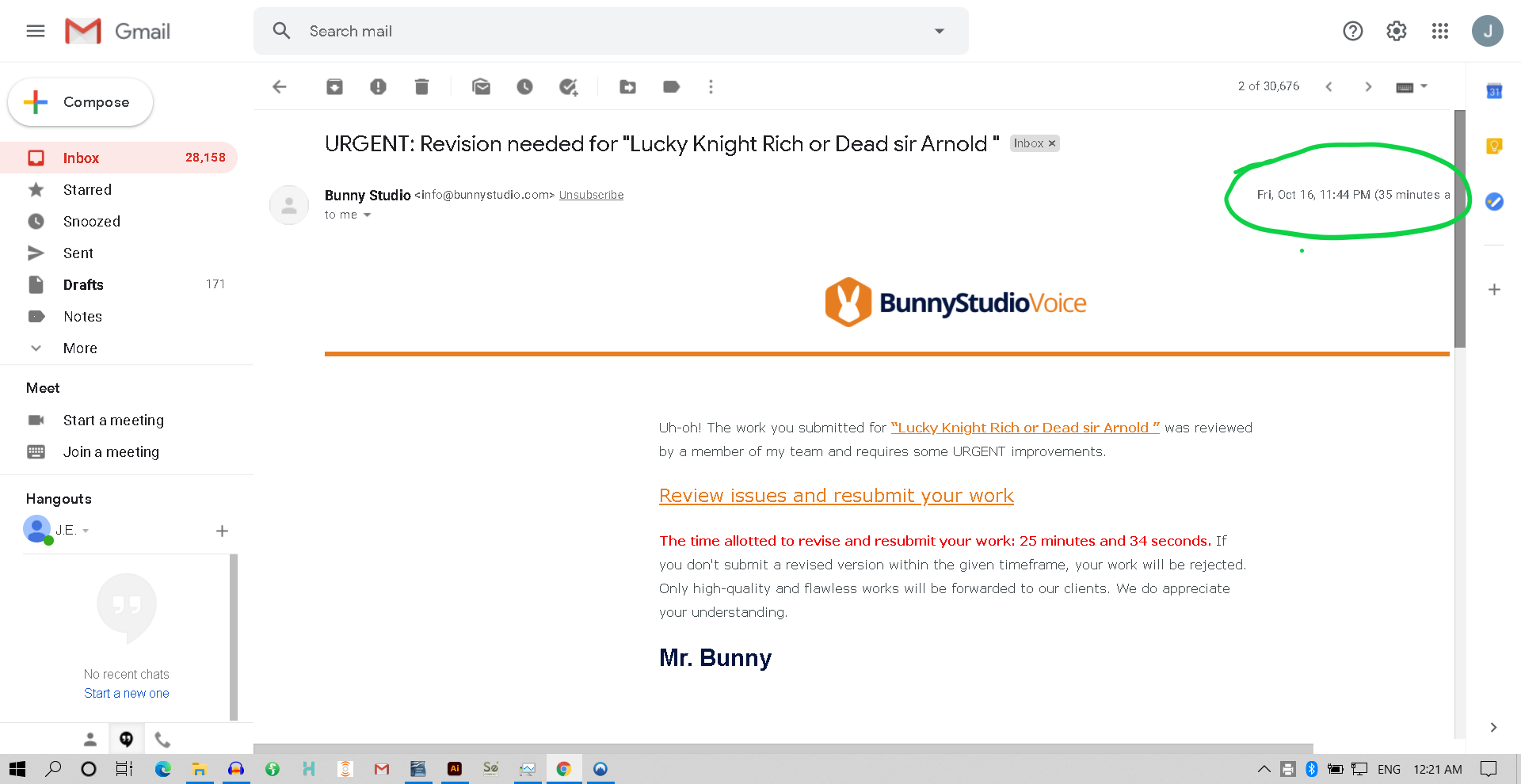Expand the 'to me' recipient details
This screenshot has height=784, width=1521.
pos(367,215)
